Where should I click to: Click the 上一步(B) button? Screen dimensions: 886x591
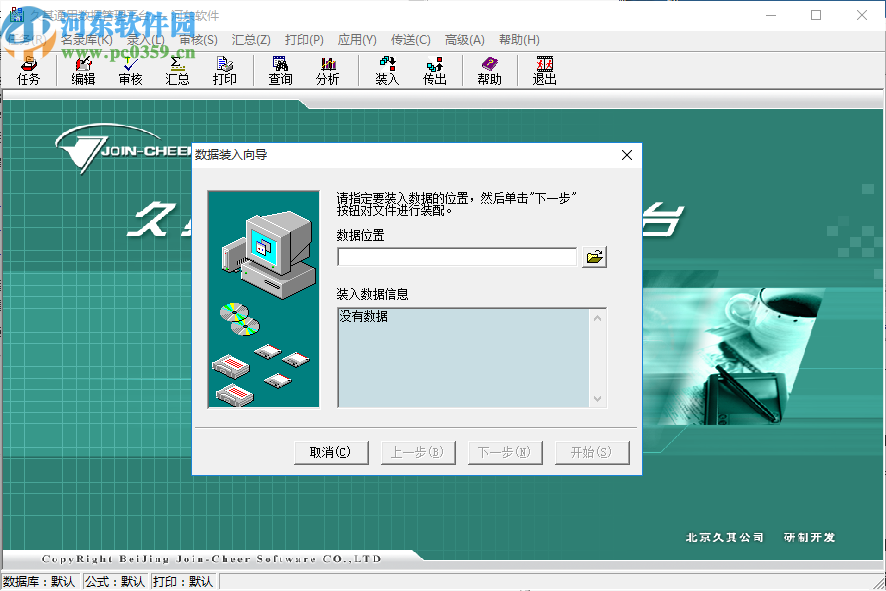[x=418, y=453]
